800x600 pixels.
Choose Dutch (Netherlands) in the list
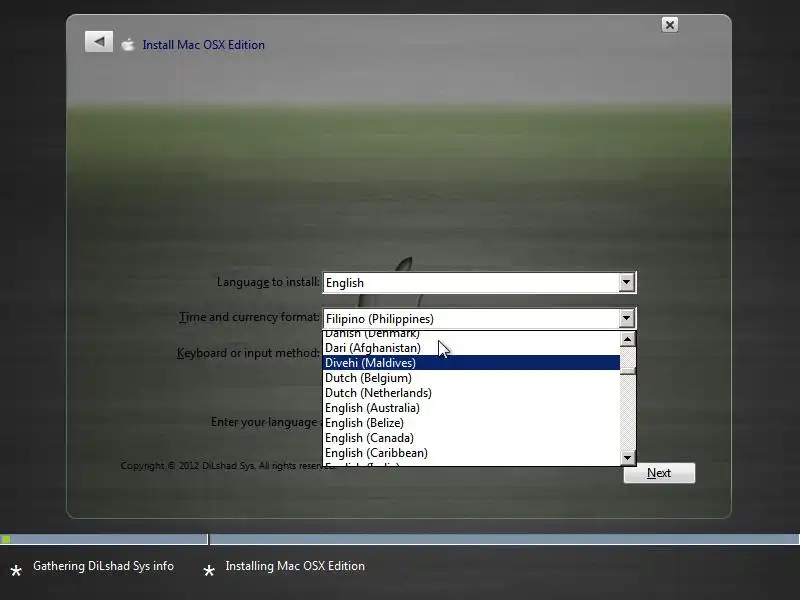pyautogui.click(x=471, y=393)
